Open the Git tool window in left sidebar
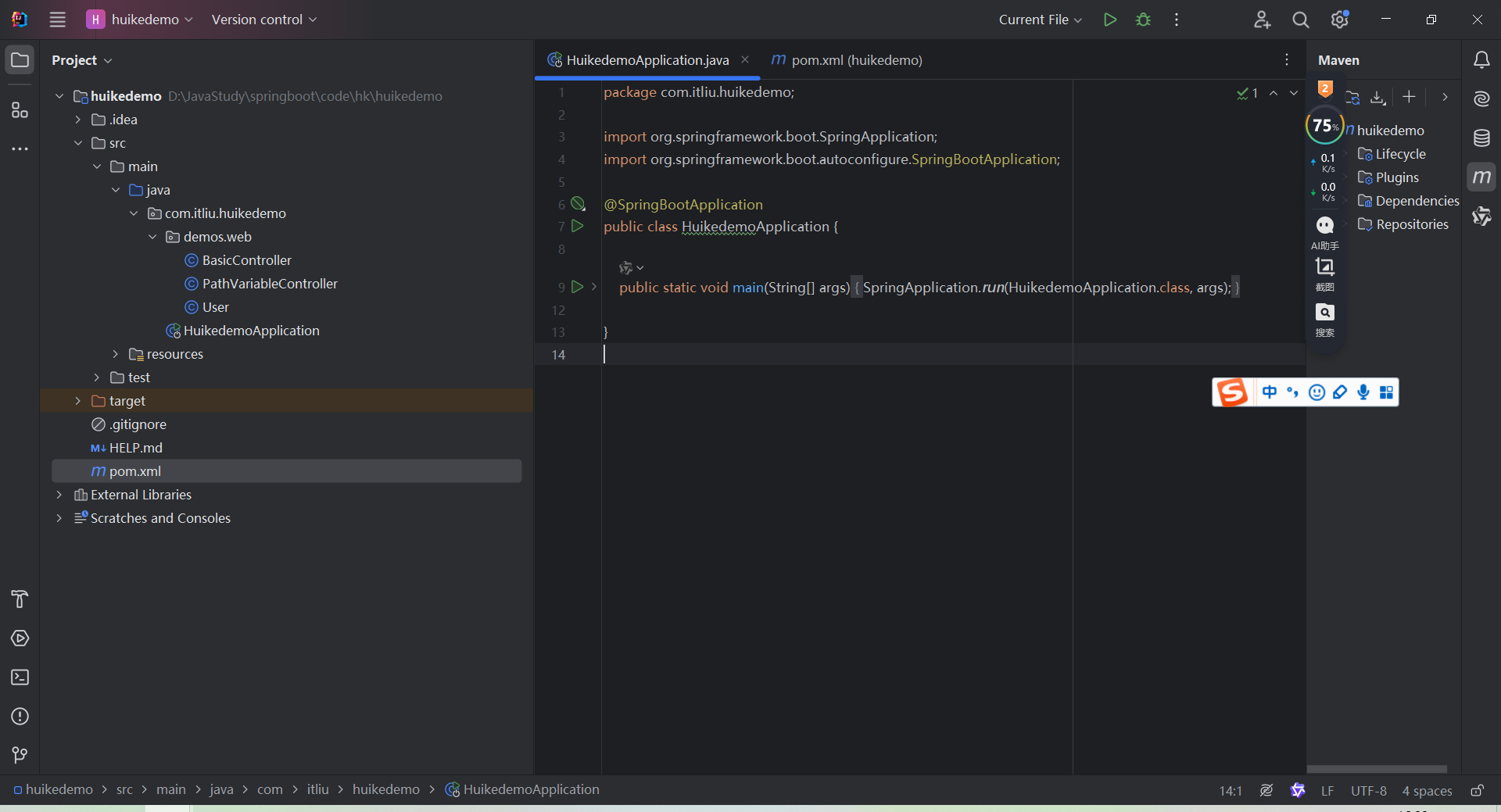 tap(20, 754)
